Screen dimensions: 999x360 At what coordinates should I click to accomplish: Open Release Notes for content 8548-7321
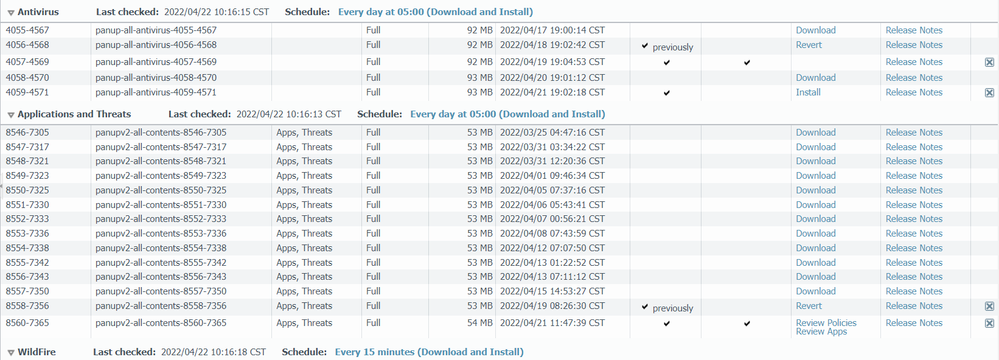914,161
